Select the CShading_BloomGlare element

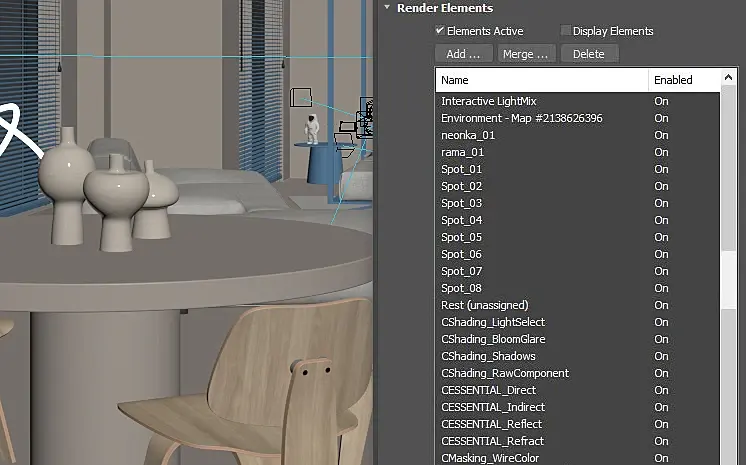coord(578,339)
